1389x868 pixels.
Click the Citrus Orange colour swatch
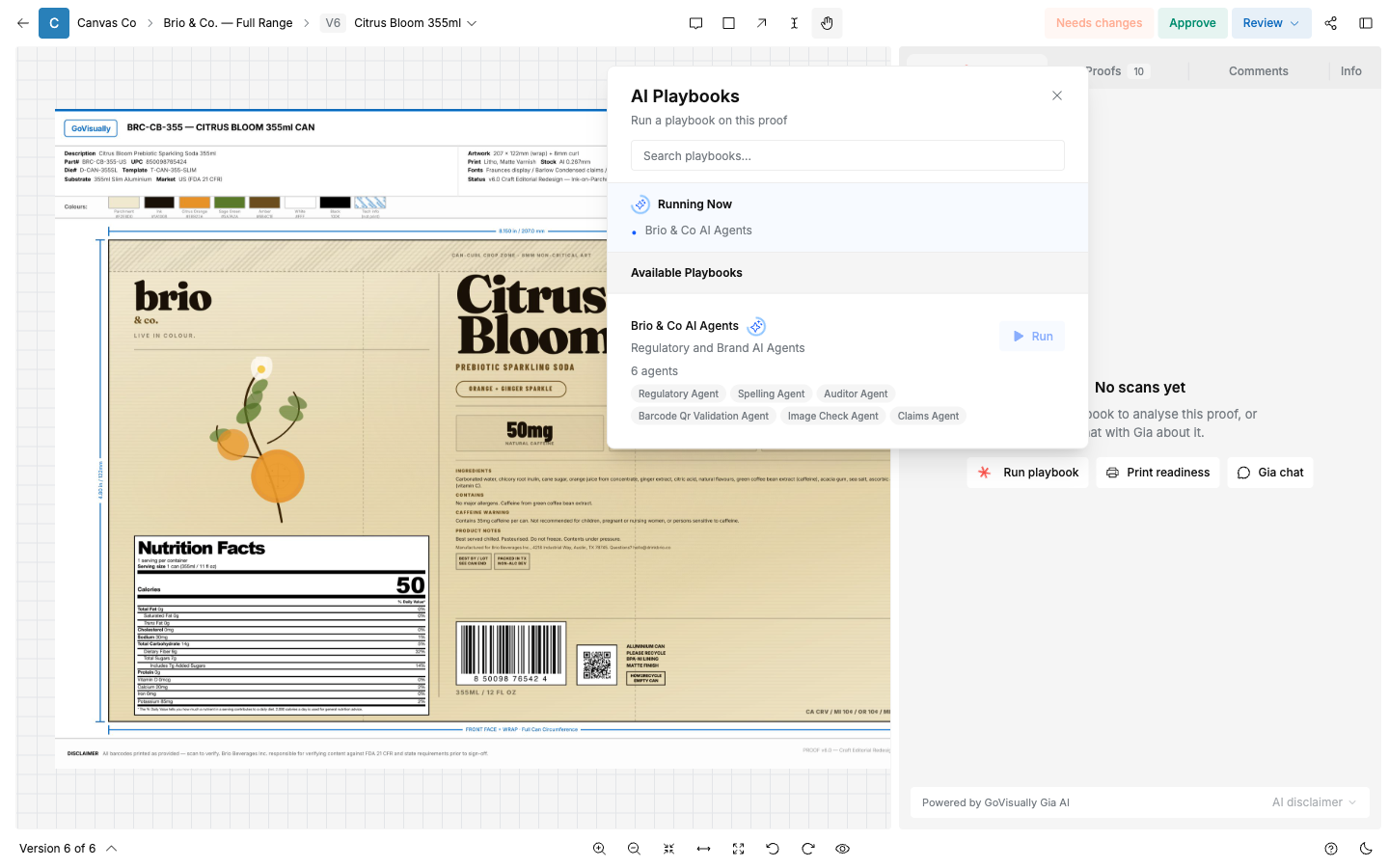click(194, 203)
